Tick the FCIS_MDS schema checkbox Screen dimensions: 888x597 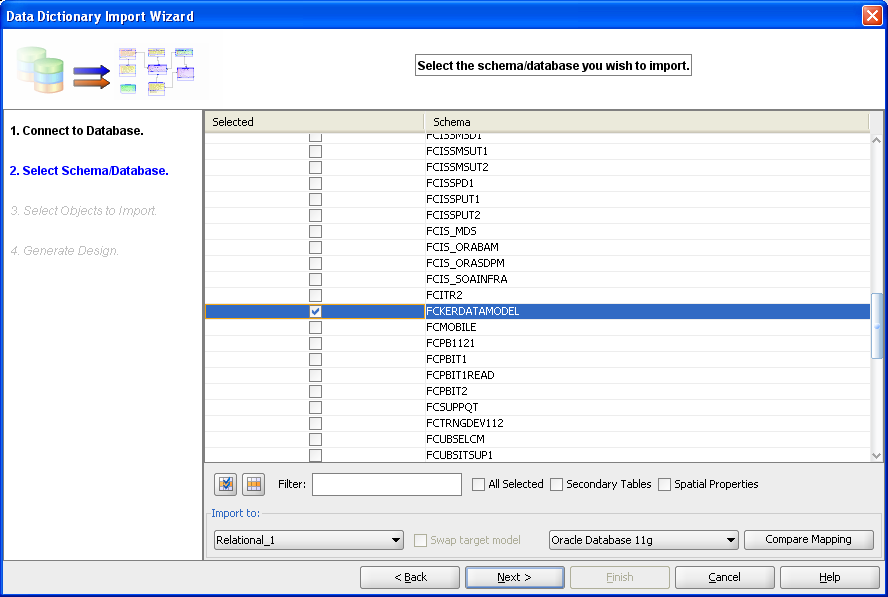click(315, 232)
